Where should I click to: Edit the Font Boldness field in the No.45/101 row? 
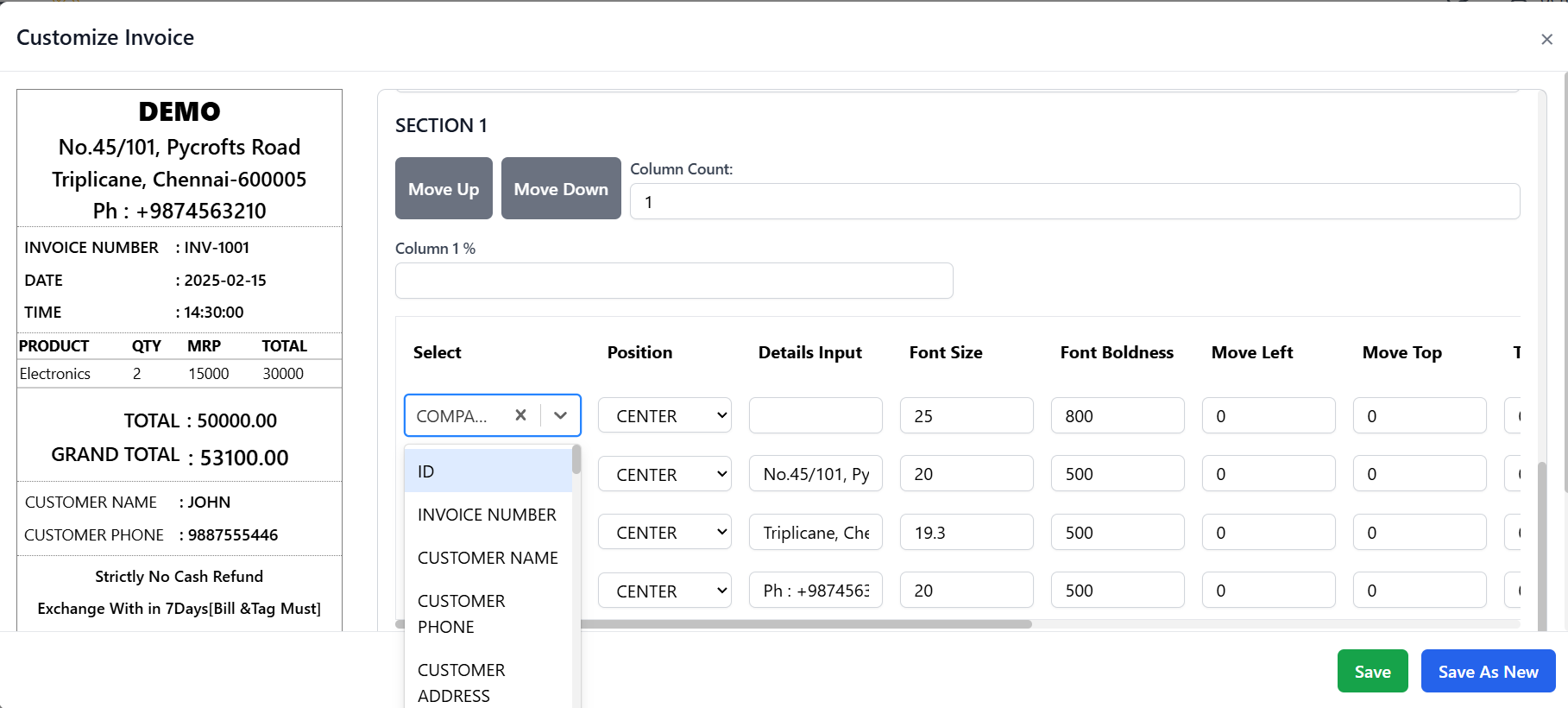pyautogui.click(x=1118, y=473)
